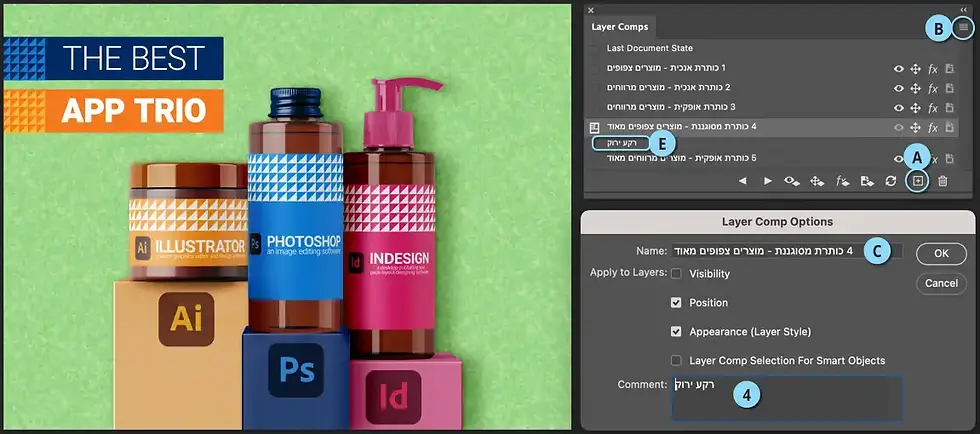Apply the next layer comp
This screenshot has height=434, width=980.
click(x=768, y=181)
